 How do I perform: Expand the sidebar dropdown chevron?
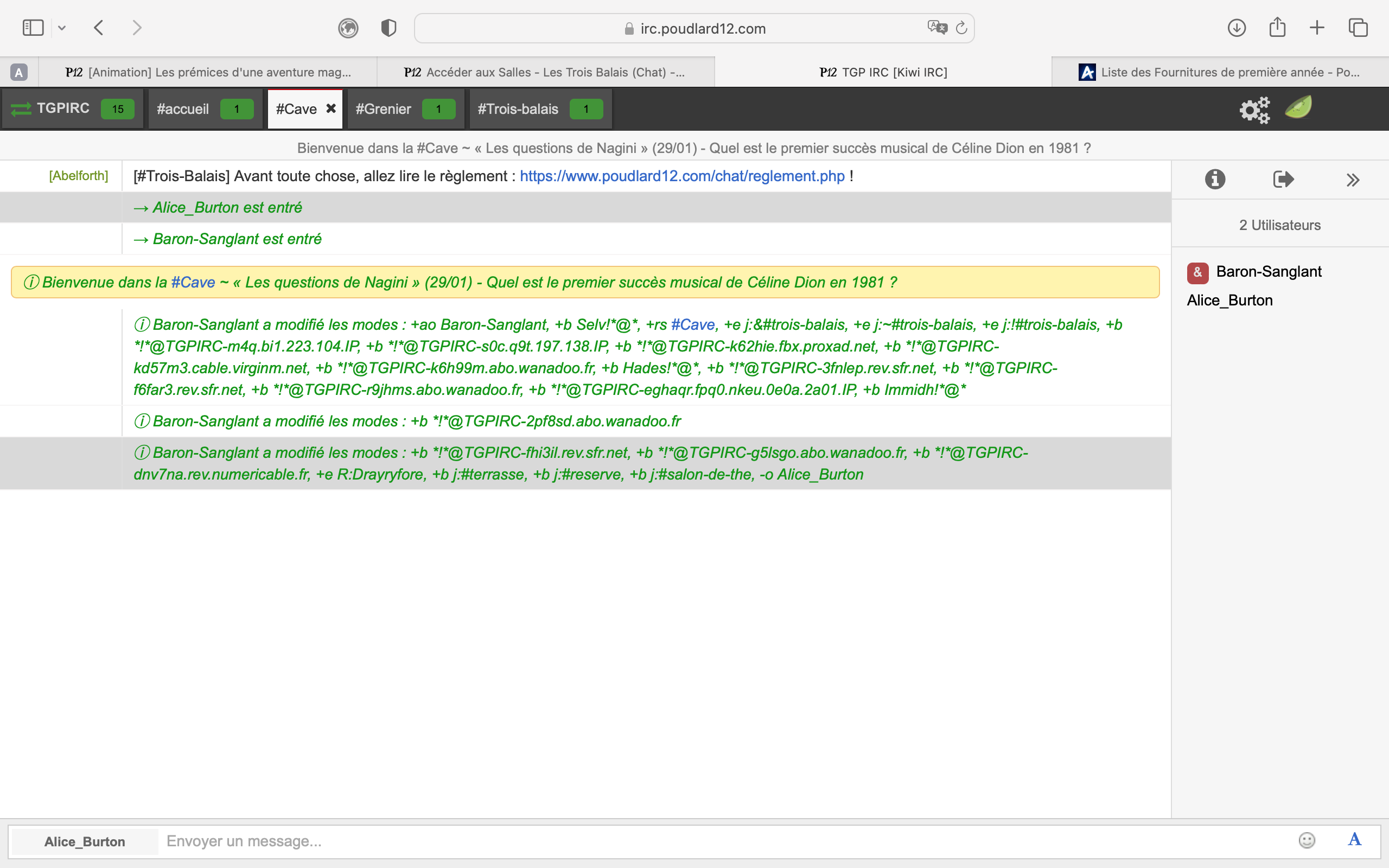[x=62, y=28]
